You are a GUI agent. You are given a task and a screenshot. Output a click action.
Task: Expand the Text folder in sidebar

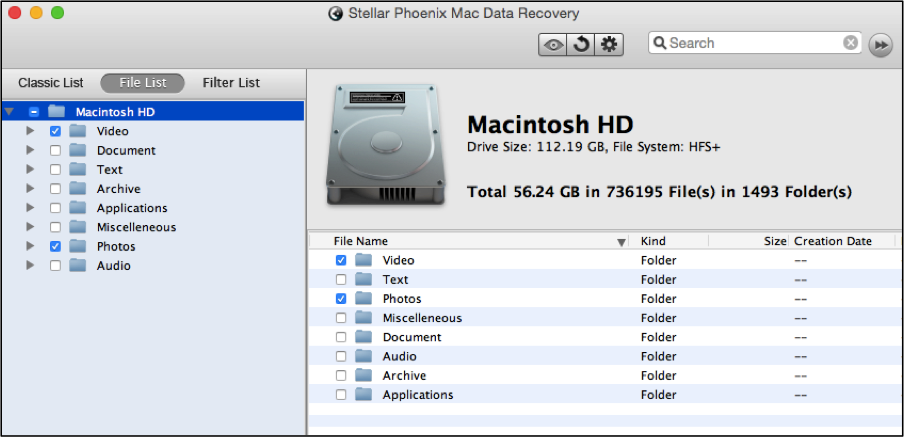(x=31, y=169)
